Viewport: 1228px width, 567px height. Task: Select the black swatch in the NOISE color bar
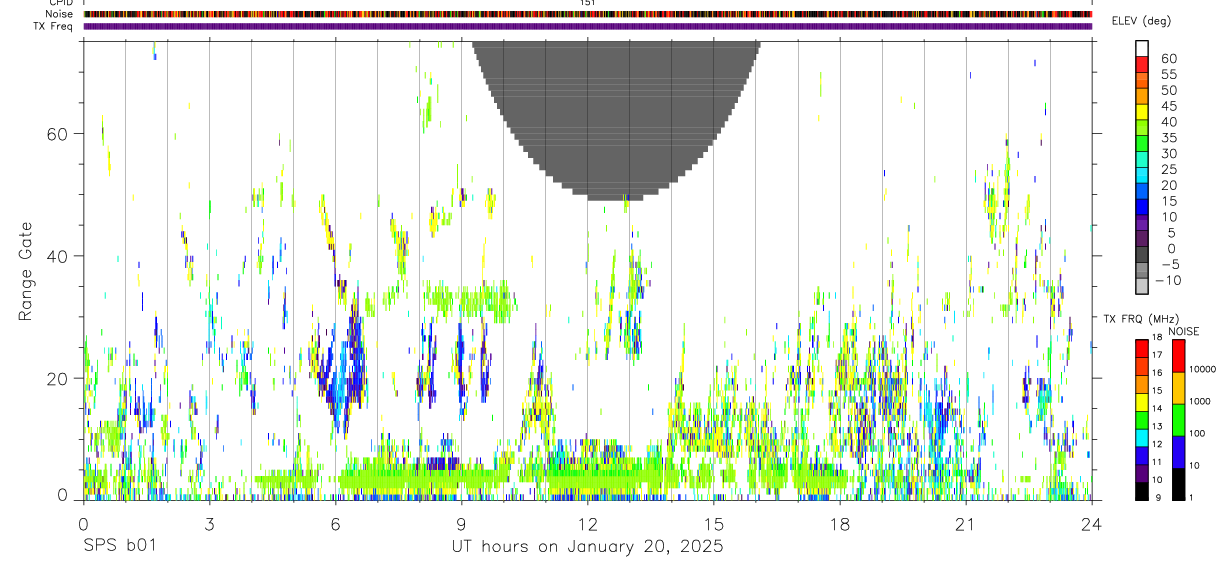1179,485
